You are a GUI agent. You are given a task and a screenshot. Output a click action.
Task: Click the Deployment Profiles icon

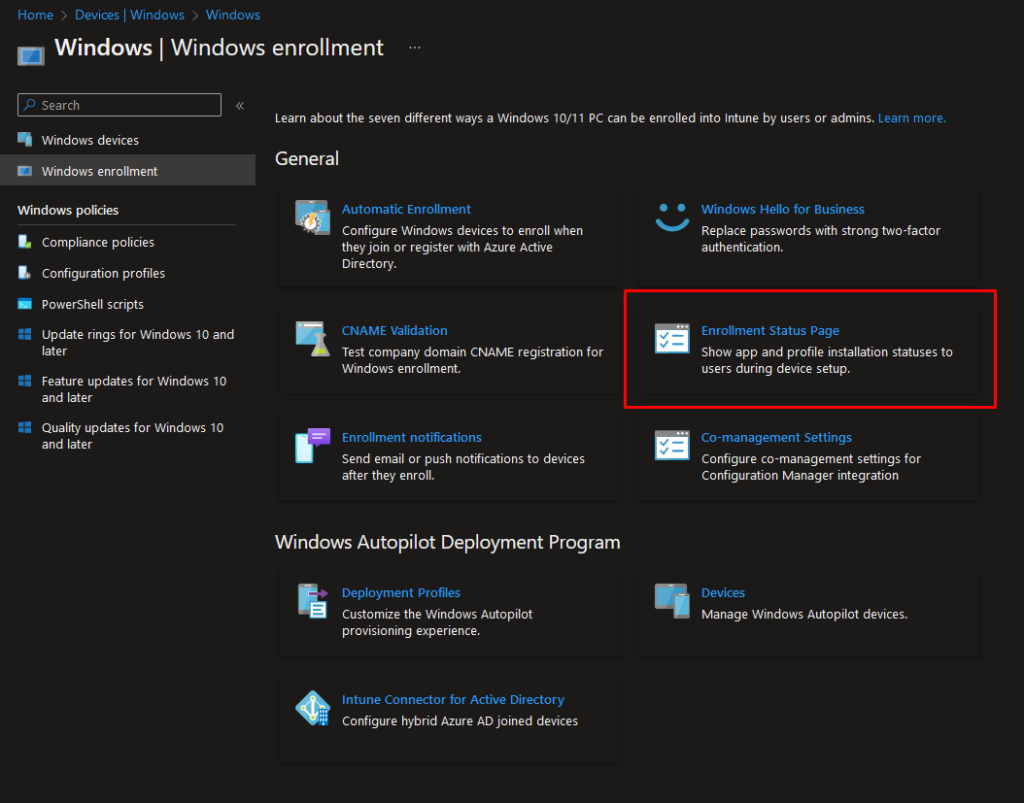[x=312, y=601]
